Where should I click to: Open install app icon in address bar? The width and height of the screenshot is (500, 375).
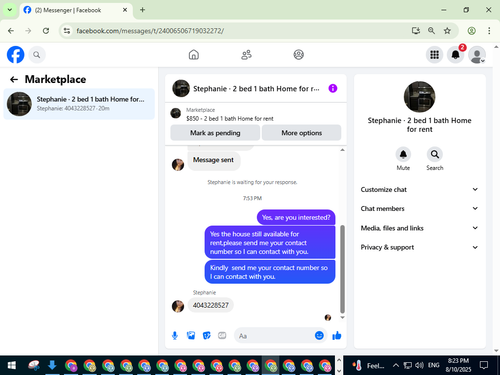[x=415, y=31]
